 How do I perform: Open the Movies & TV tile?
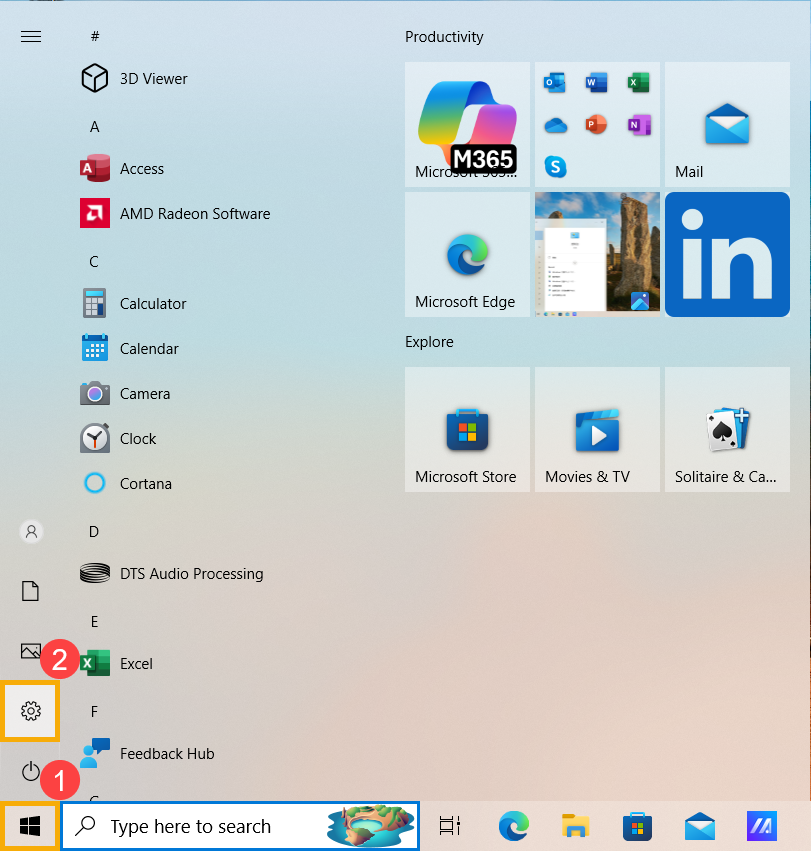(x=597, y=429)
